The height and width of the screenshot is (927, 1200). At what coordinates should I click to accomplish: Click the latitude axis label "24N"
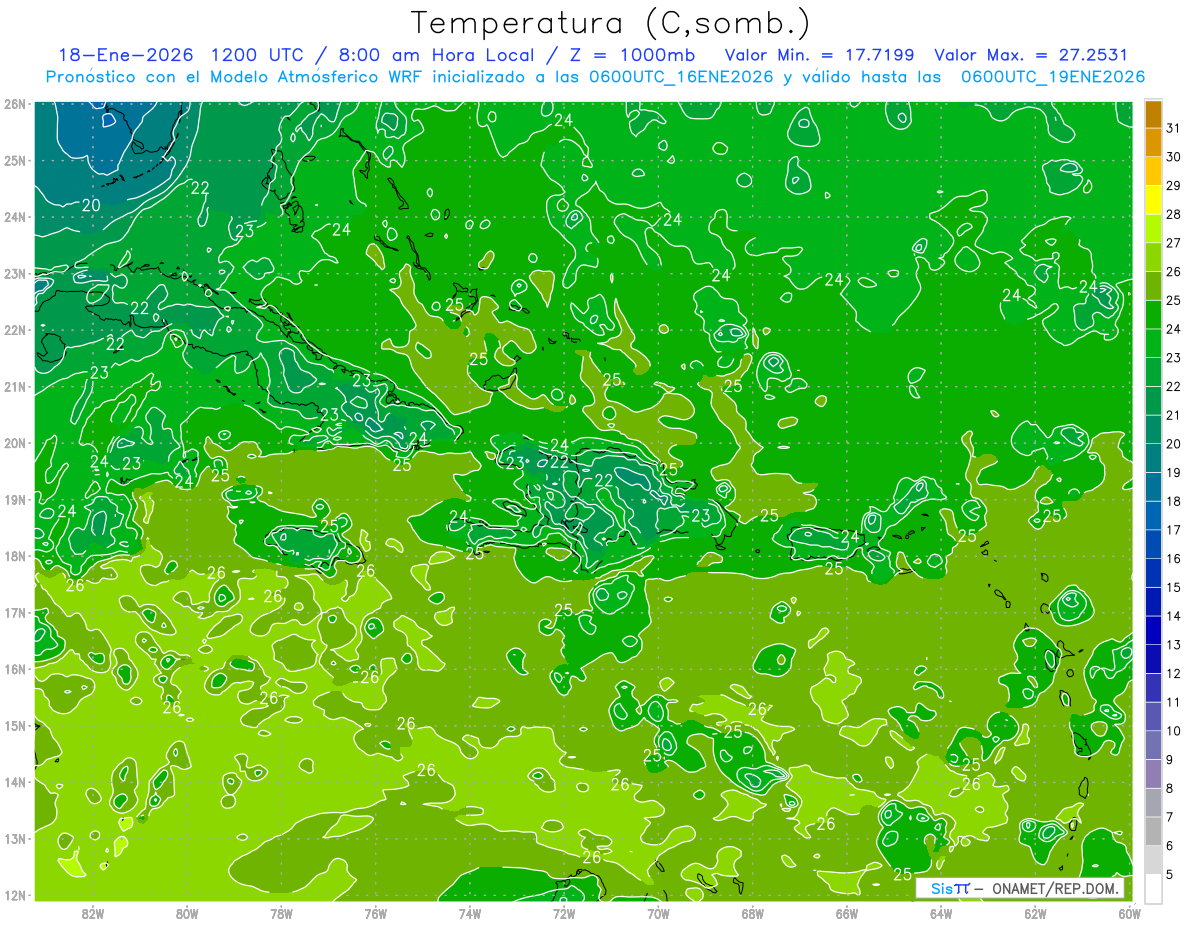pyautogui.click(x=14, y=217)
